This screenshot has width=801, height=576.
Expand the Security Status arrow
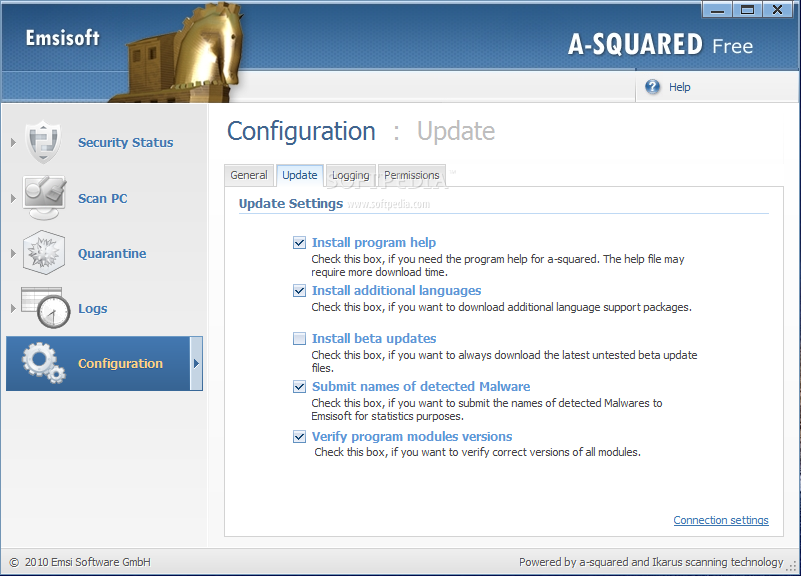coord(13,142)
